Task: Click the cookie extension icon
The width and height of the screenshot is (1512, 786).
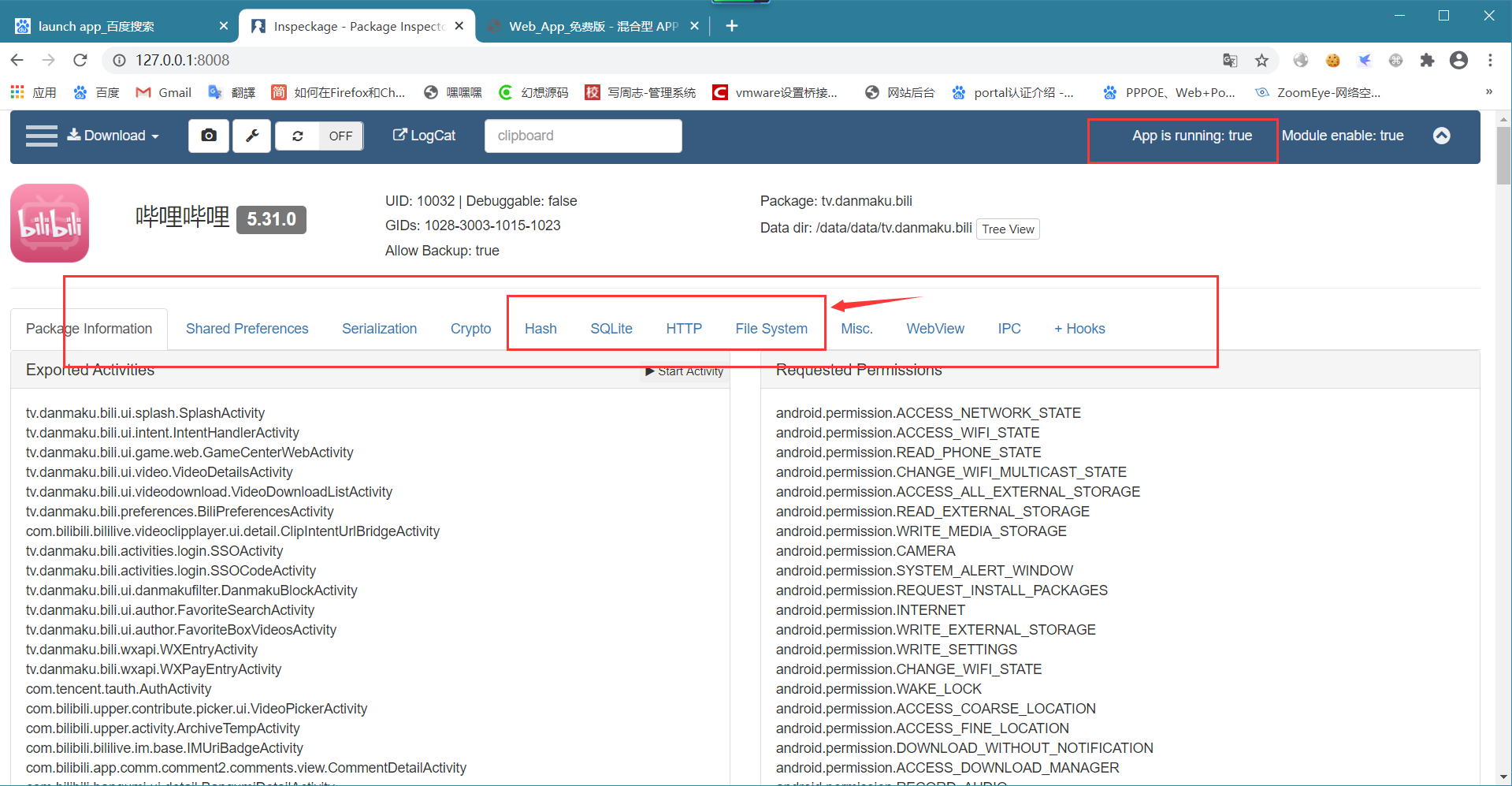Action: tap(1332, 60)
